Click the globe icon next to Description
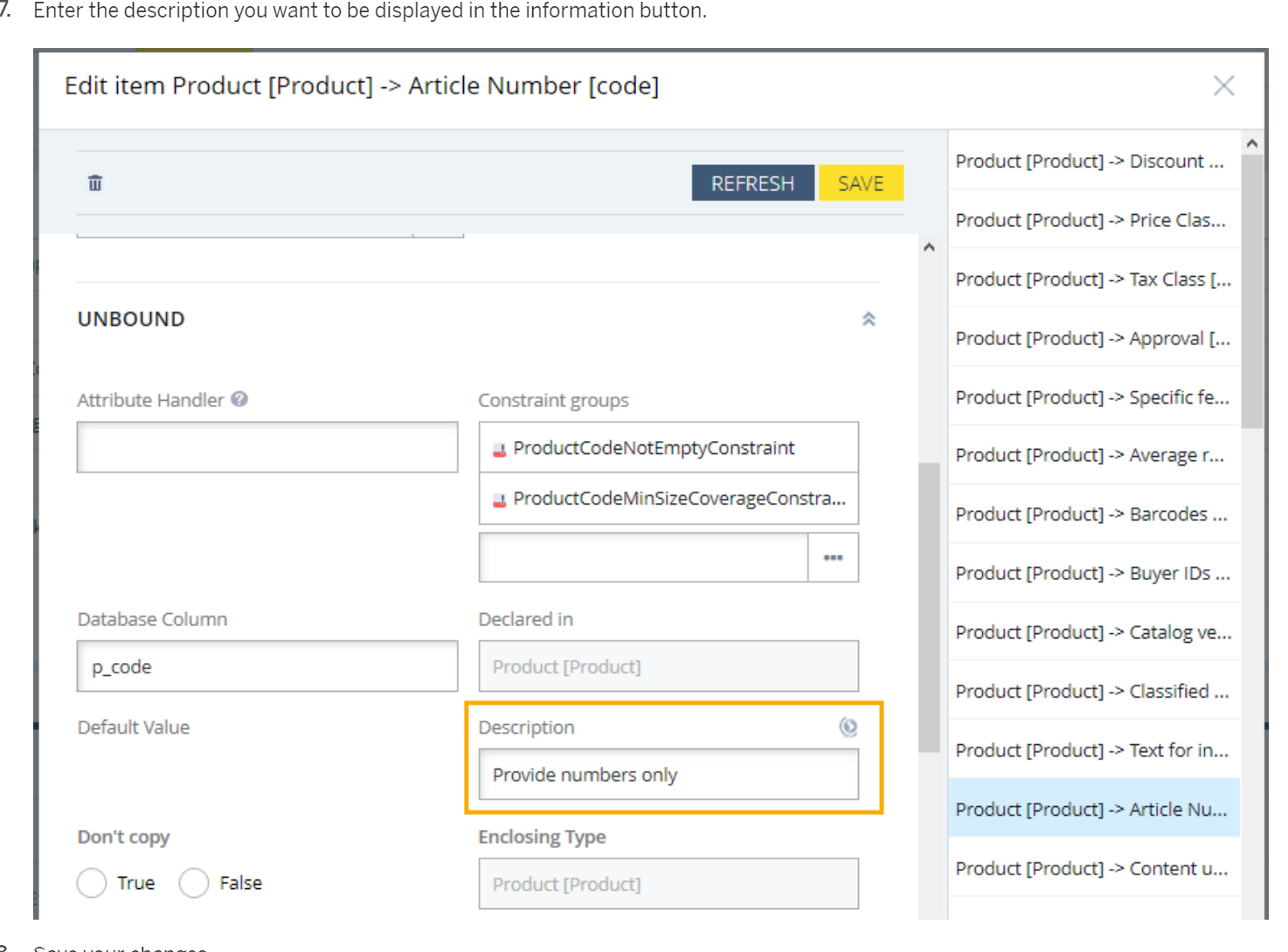This screenshot has width=1288, height=952. point(848,727)
